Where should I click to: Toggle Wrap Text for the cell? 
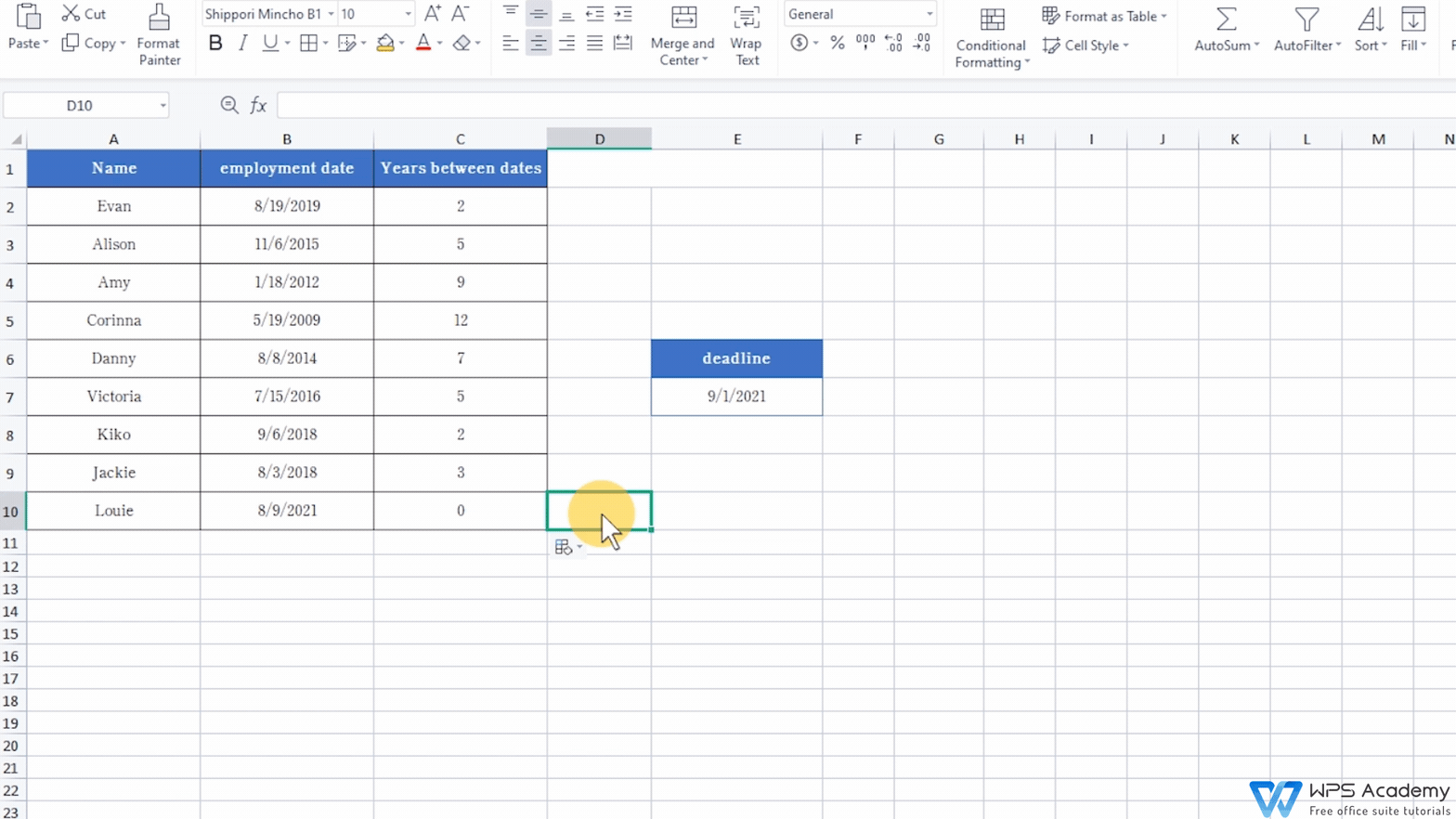pyautogui.click(x=746, y=34)
